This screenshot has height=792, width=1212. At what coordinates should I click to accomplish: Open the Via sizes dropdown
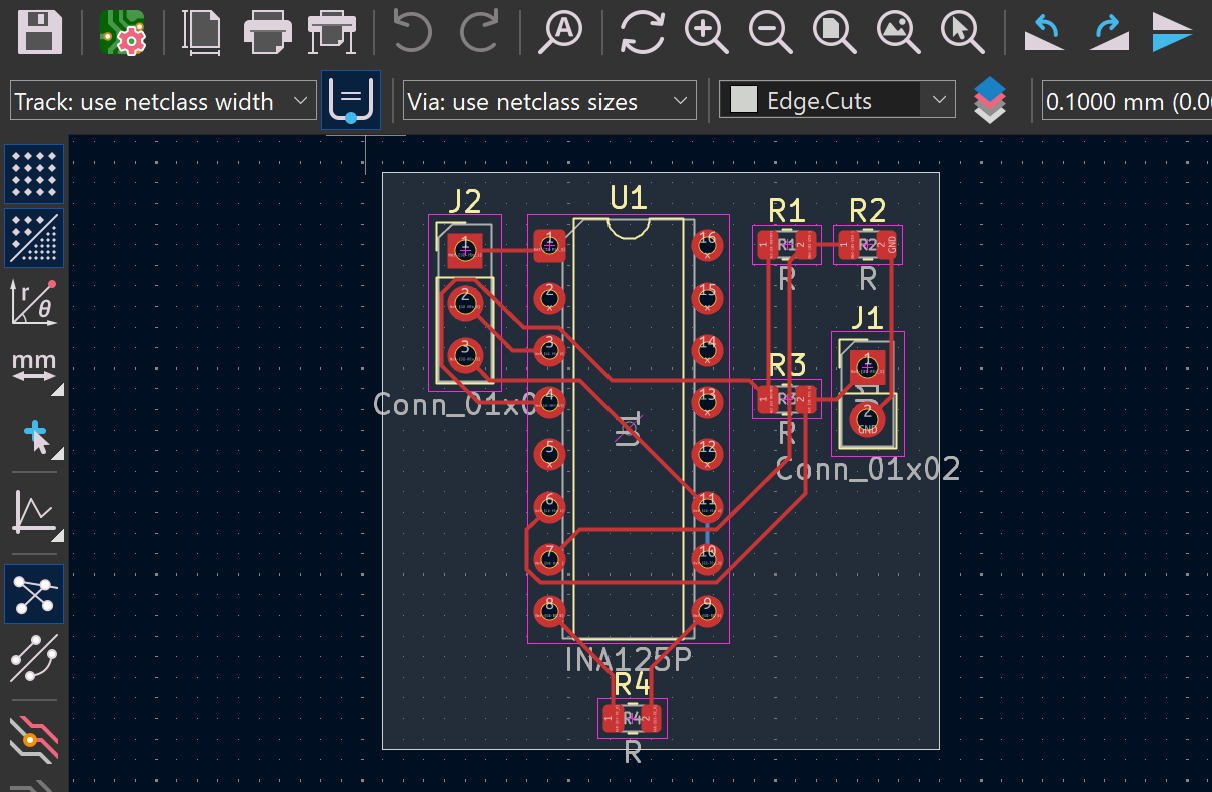pyautogui.click(x=550, y=101)
